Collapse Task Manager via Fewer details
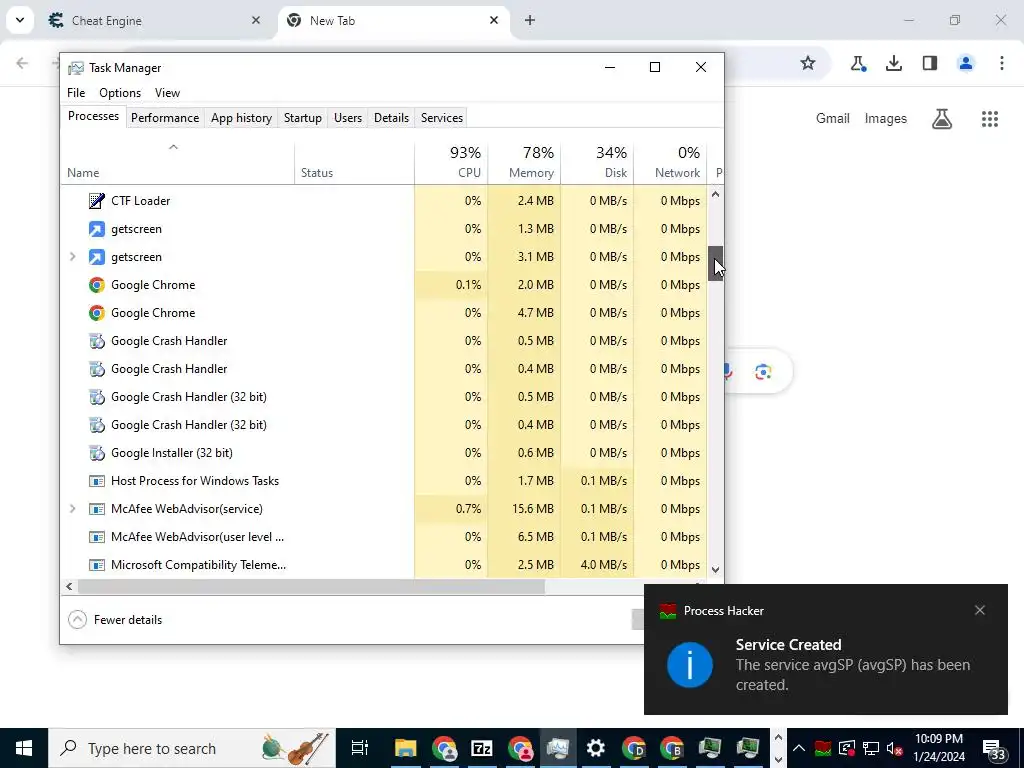This screenshot has height=768, width=1024. tap(115, 620)
